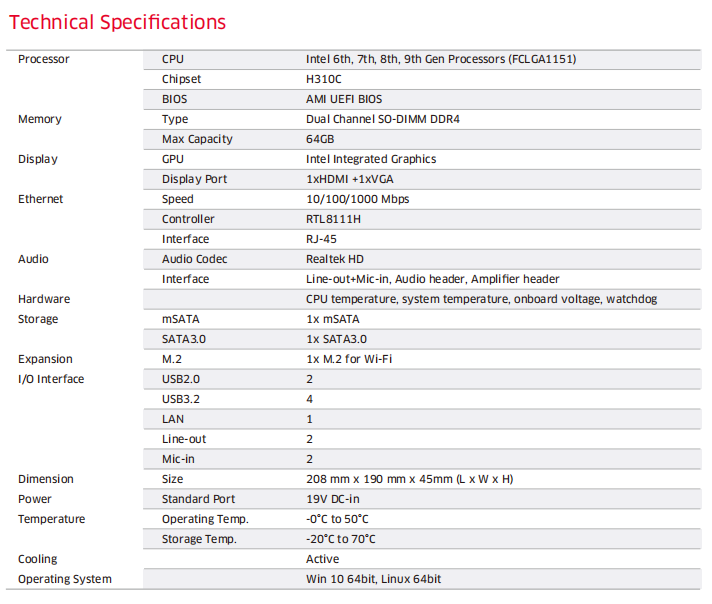Select the AMI UEFI BIOS text

[x=344, y=99]
